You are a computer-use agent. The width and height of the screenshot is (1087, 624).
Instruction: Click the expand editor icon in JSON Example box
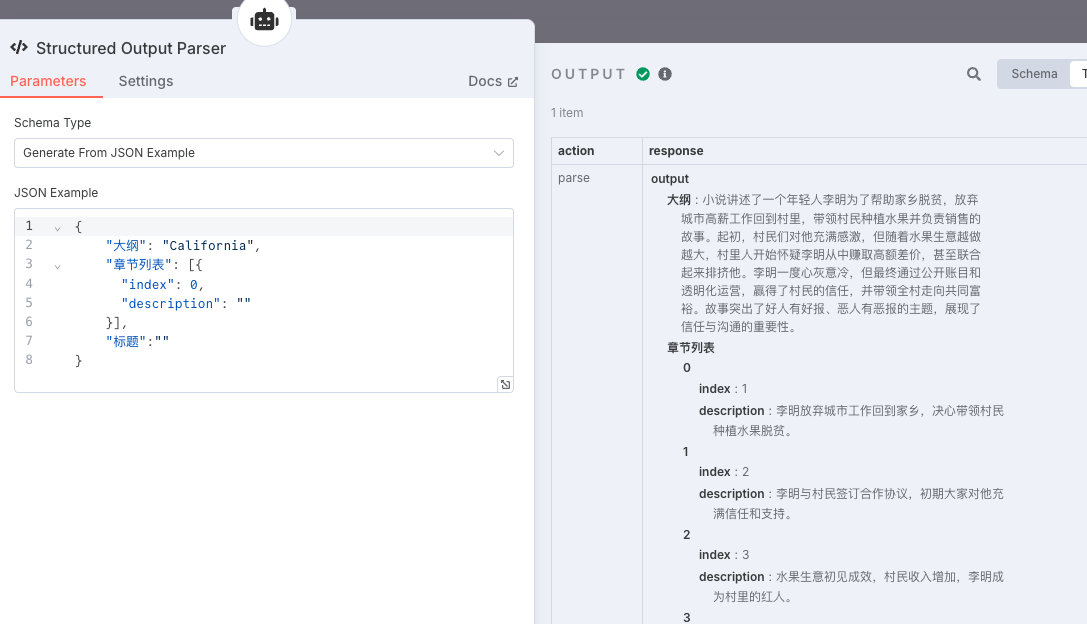pos(505,384)
